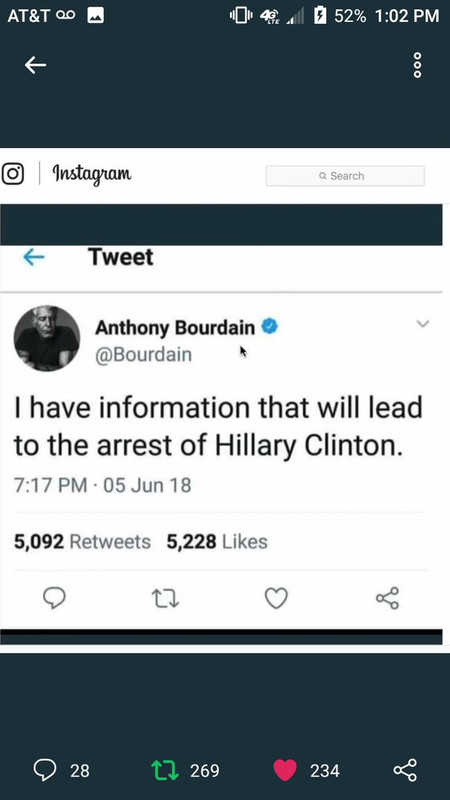Viewport: 450px width, 800px height.
Task: Click the Instagram camera logo icon
Action: [13, 174]
